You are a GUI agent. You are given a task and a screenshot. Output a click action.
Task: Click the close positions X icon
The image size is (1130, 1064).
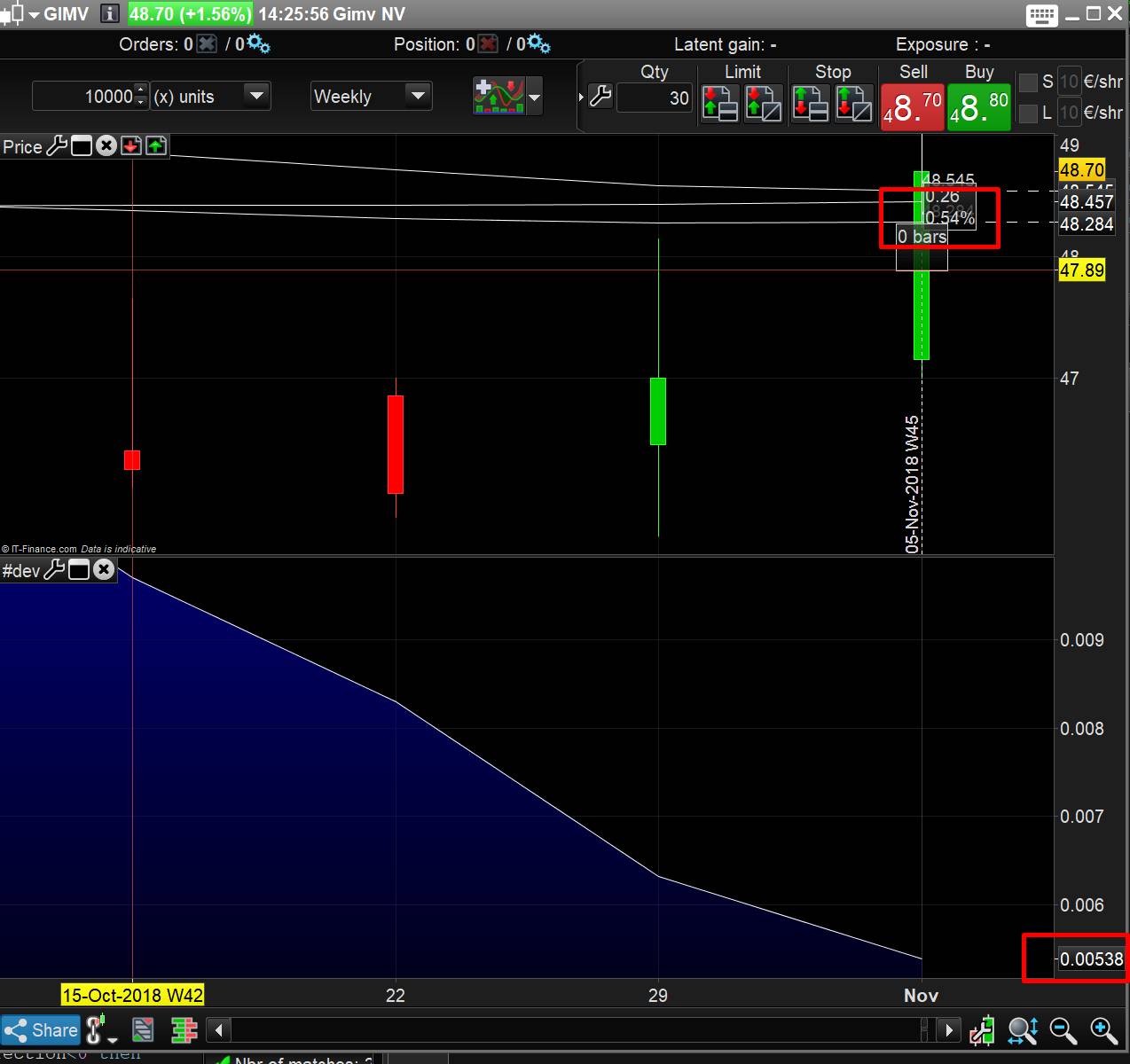point(488,44)
